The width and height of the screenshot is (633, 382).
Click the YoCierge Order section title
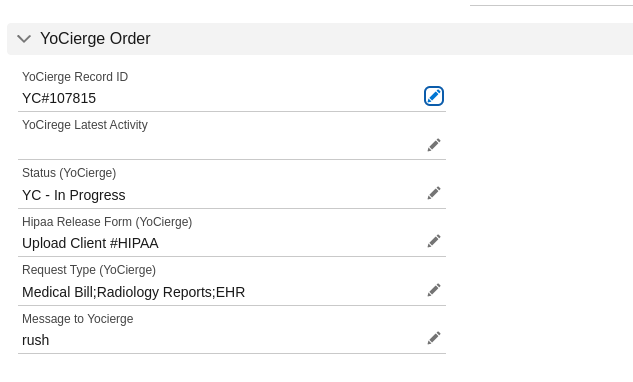(95, 39)
